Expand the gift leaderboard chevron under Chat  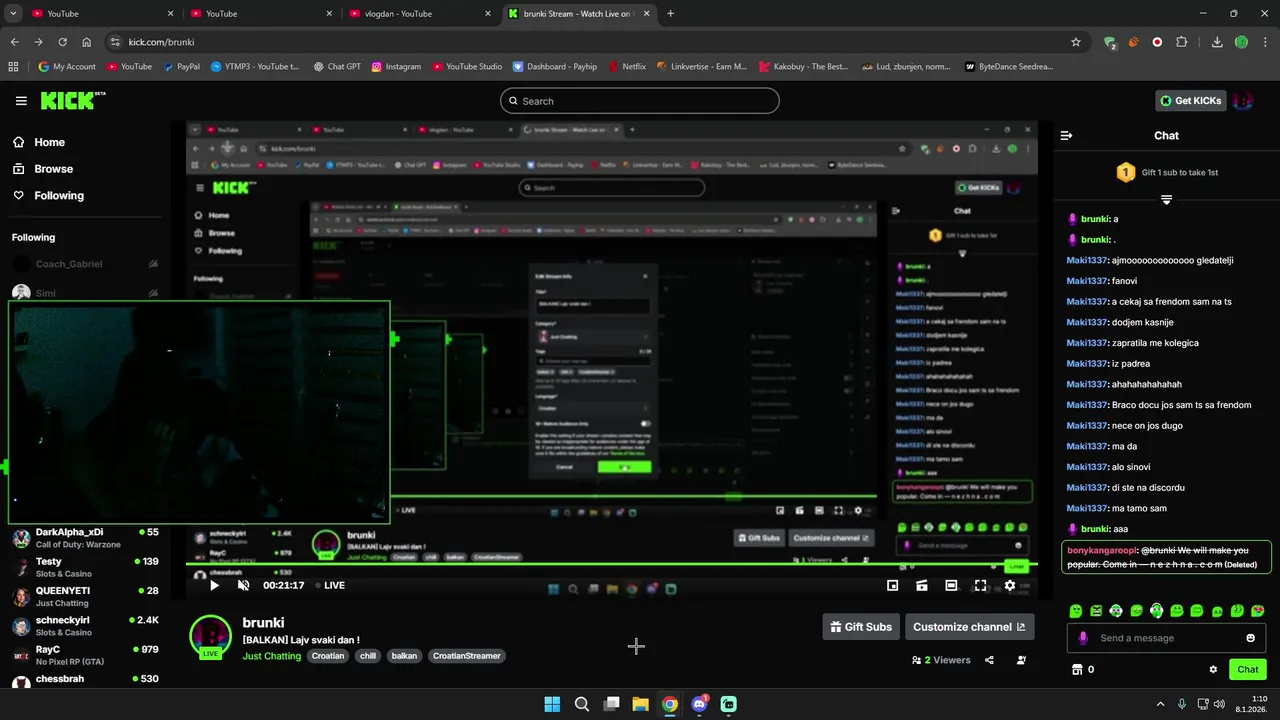click(x=1166, y=200)
